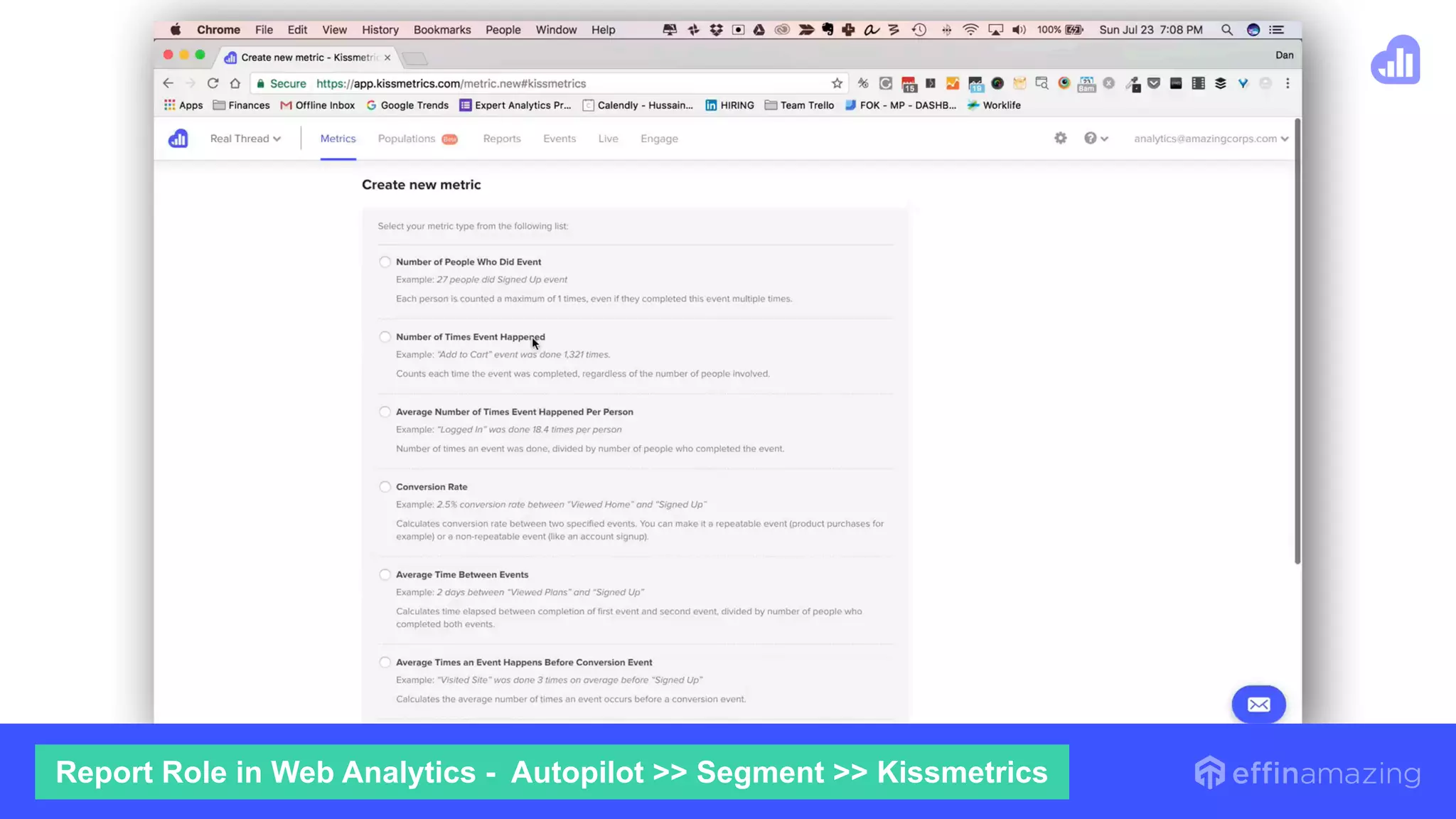Open the Calendly - Hussain bookmark
Image resolution: width=1456 pixels, height=819 pixels.
pos(638,105)
